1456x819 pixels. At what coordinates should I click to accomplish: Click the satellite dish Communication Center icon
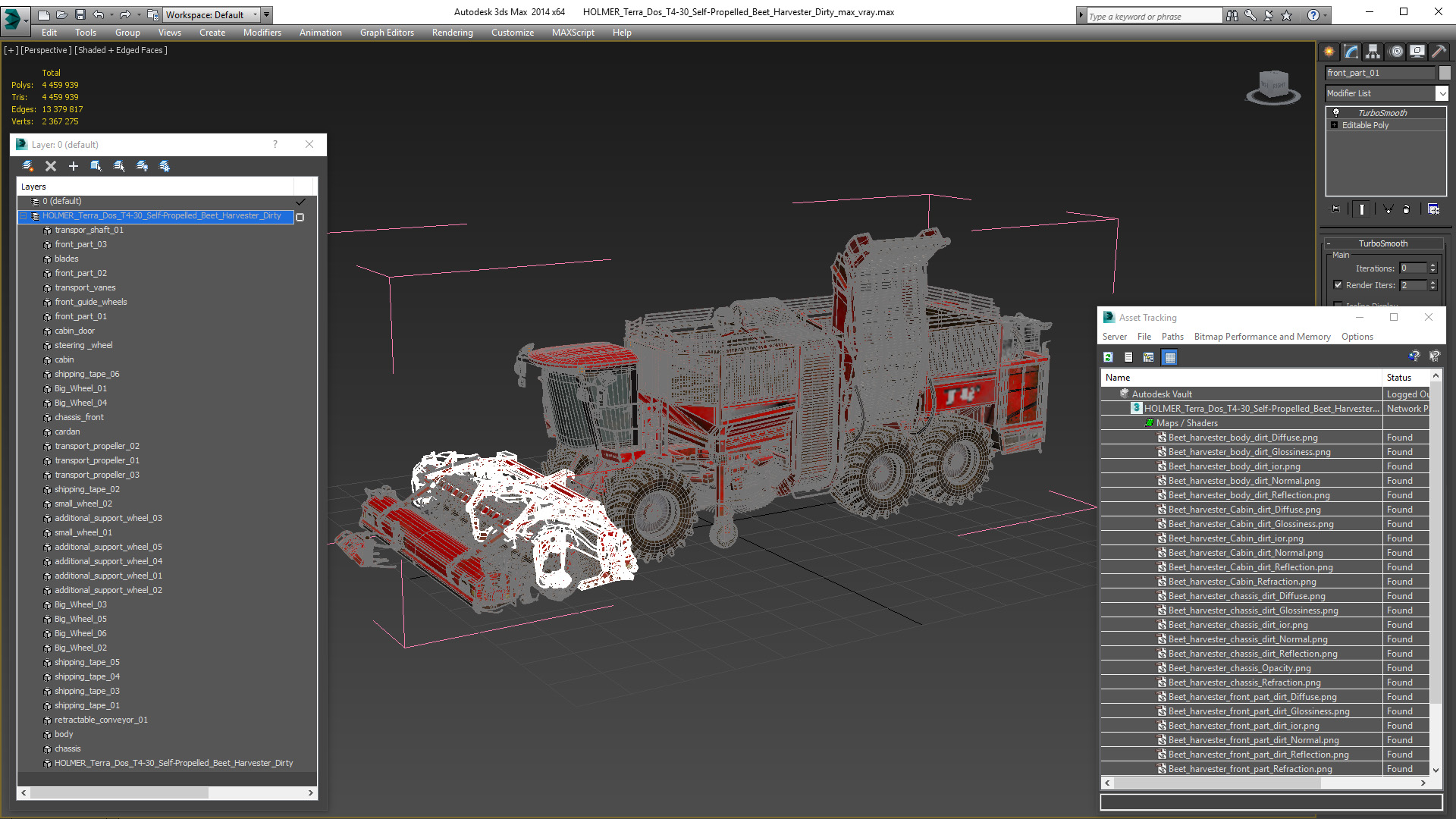[x=1269, y=15]
